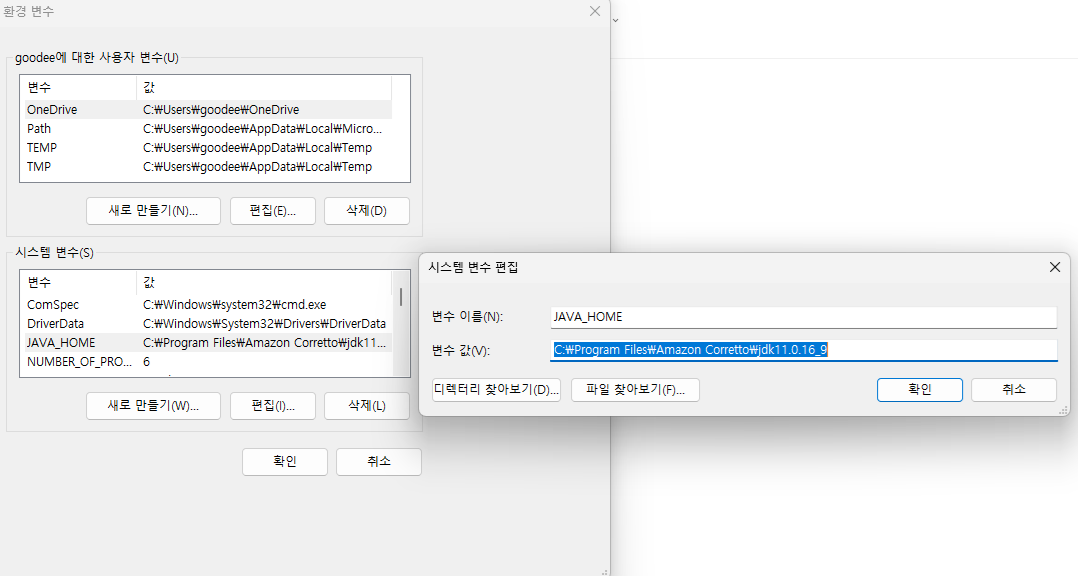The width and height of the screenshot is (1078, 576).
Task: Click 값 column header in system variables
Action: [264, 283]
